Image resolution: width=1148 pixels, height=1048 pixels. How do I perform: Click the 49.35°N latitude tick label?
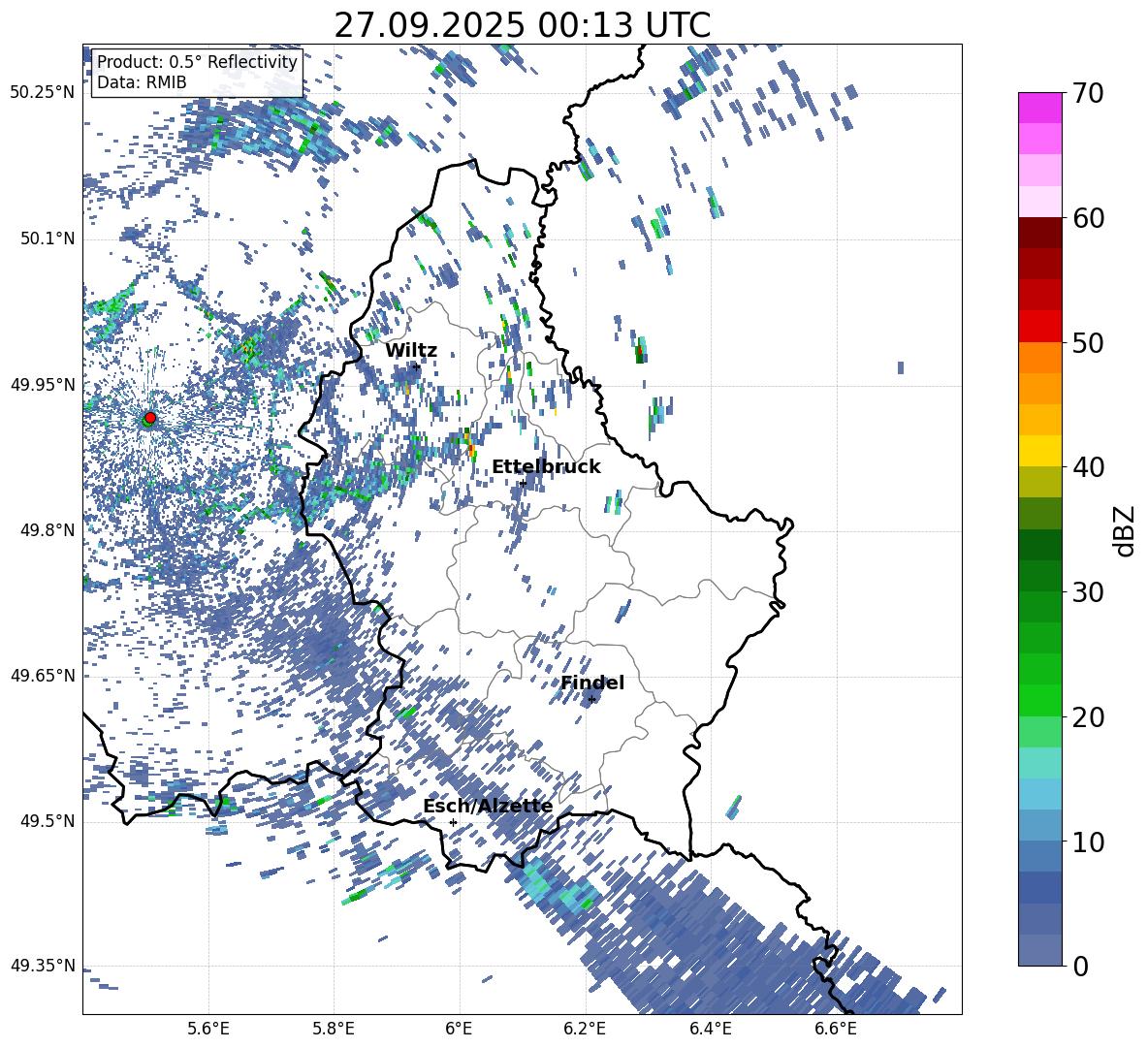pyautogui.click(x=43, y=966)
